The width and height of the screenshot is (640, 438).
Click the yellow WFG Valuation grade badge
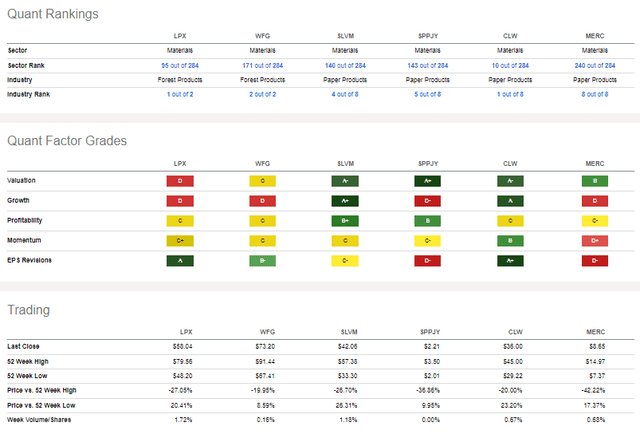click(262, 181)
